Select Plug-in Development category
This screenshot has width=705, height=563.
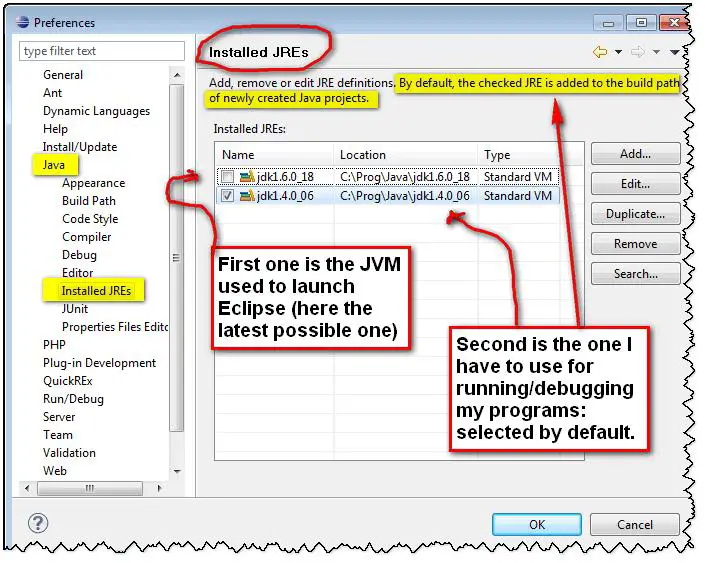99,363
